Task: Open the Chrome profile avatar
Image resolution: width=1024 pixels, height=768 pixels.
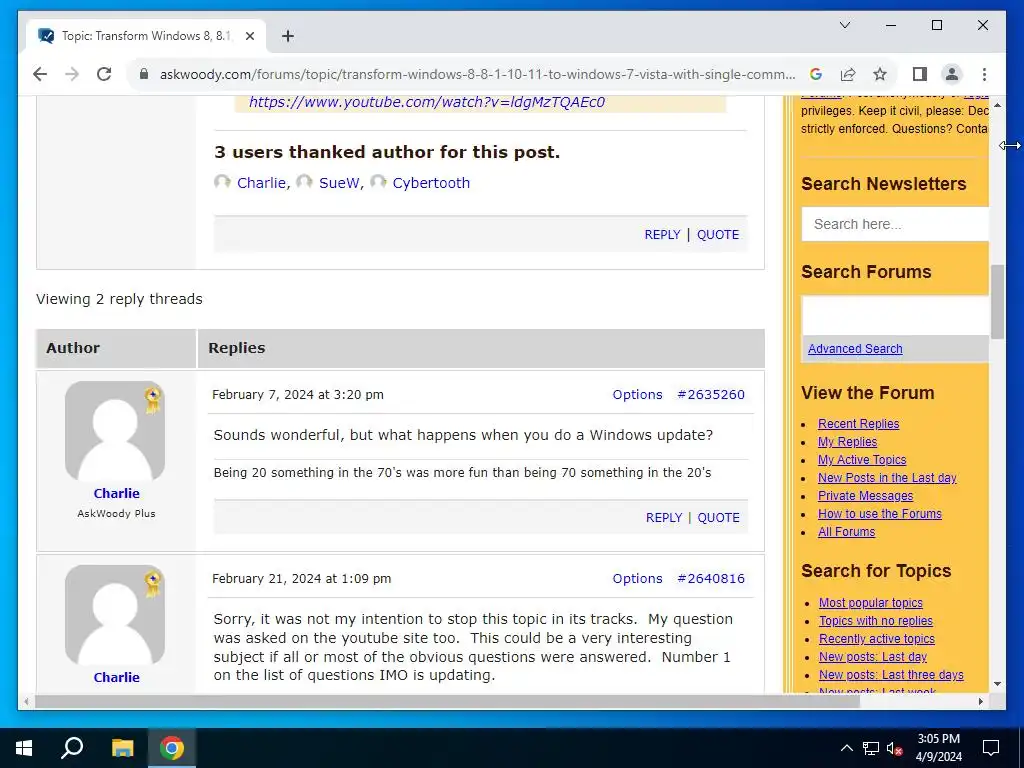Action: pyautogui.click(x=952, y=74)
